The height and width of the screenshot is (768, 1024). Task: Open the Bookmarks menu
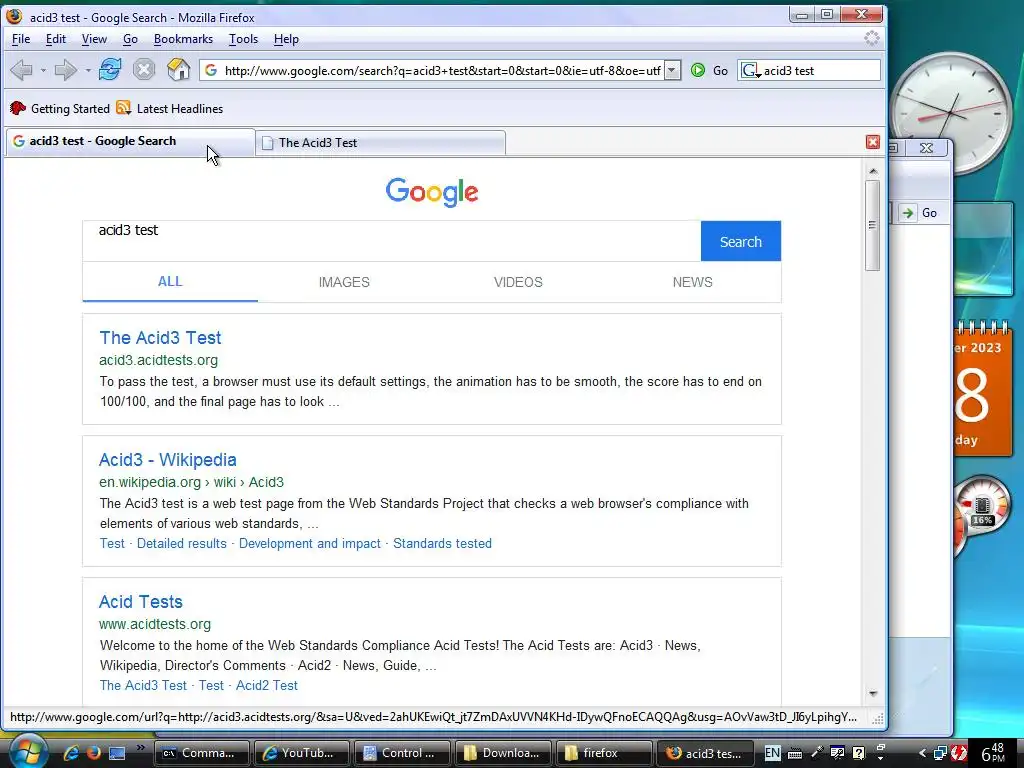pos(183,39)
